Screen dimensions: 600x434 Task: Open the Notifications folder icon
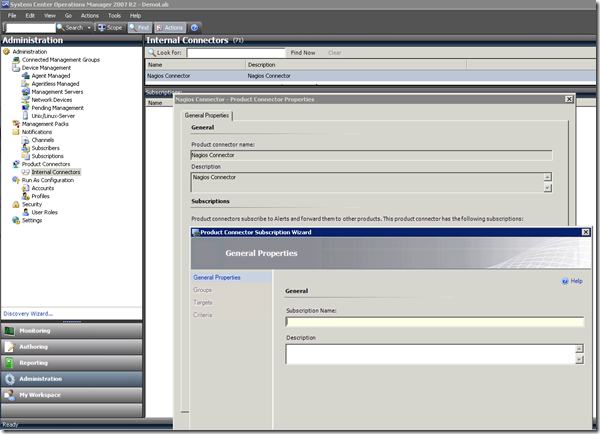[16, 132]
